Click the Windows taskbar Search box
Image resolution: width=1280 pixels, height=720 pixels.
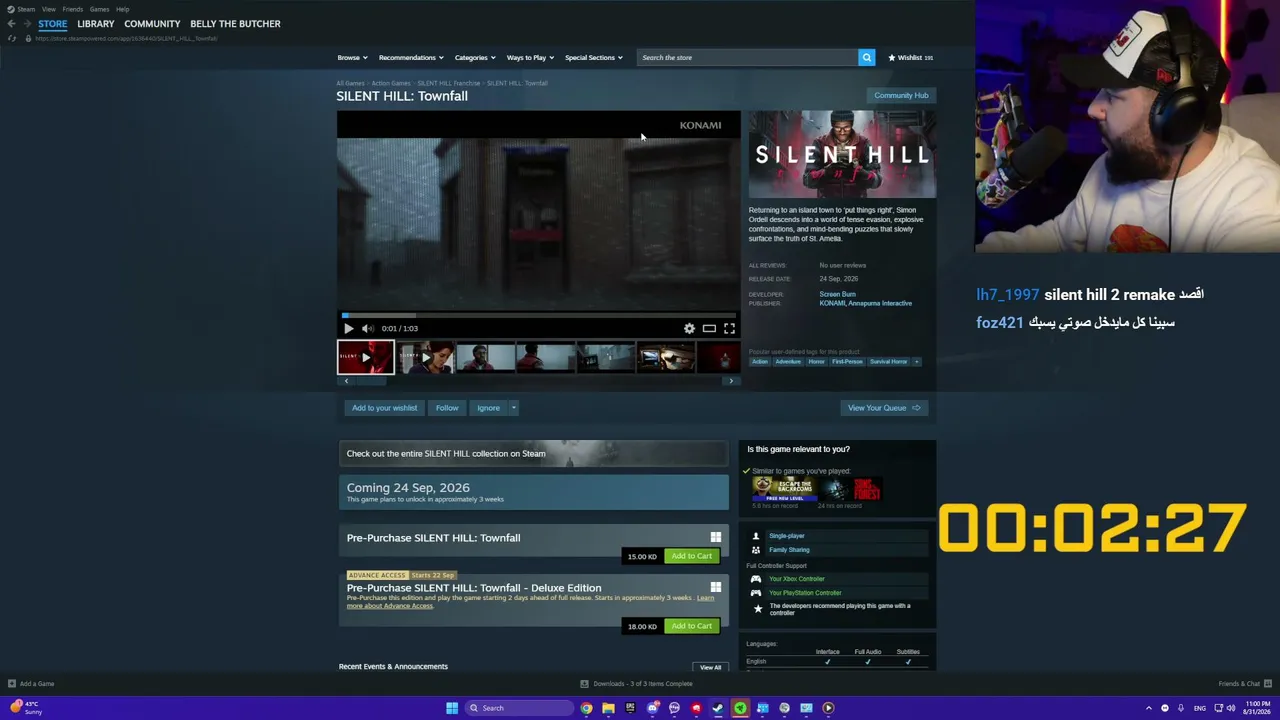pyautogui.click(x=519, y=708)
